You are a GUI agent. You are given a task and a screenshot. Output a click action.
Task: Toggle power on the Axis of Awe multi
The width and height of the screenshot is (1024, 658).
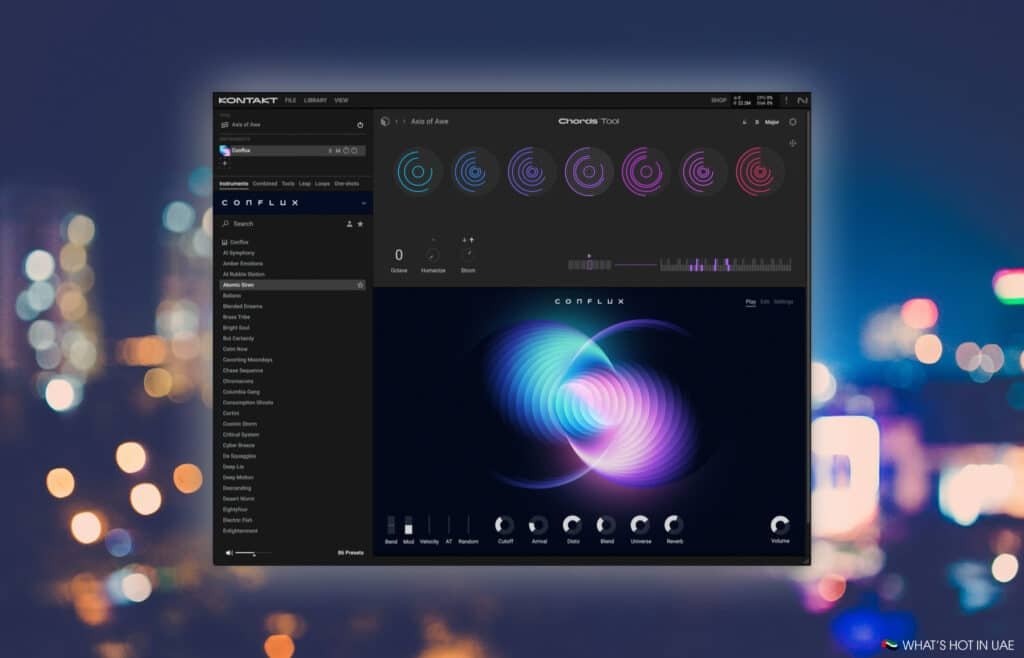(x=360, y=125)
